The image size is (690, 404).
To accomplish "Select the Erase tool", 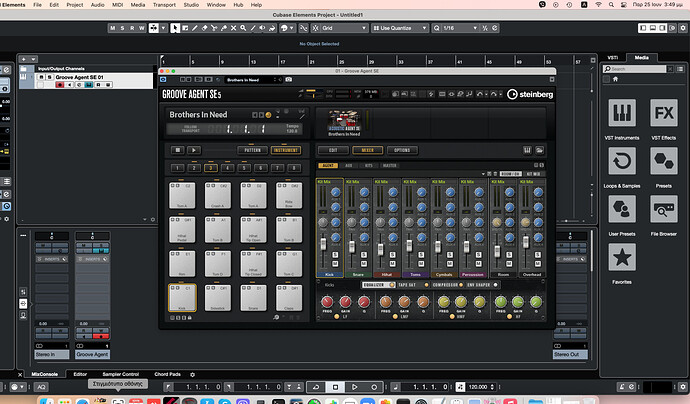I will pyautogui.click(x=204, y=28).
